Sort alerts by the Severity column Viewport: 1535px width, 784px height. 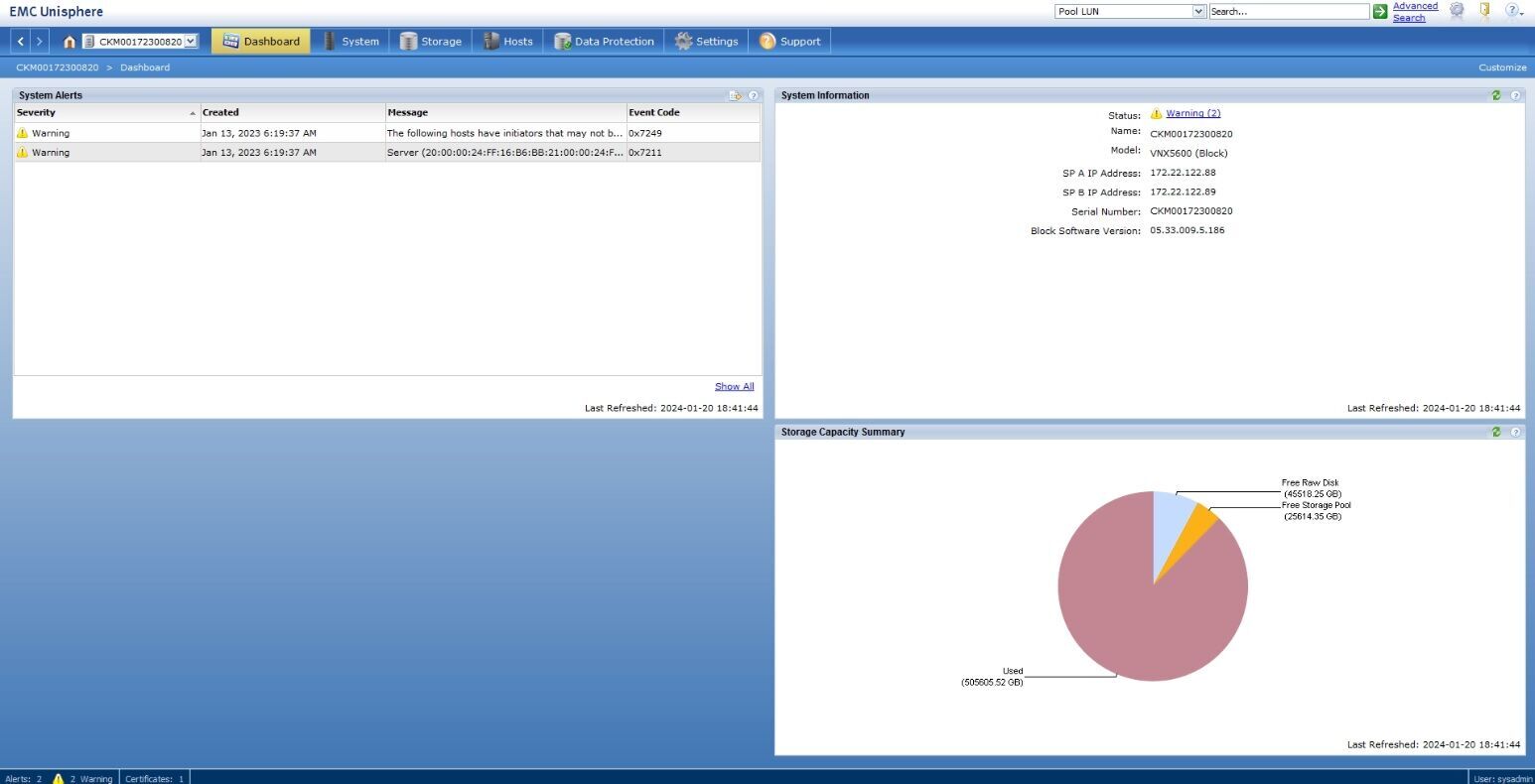106,112
